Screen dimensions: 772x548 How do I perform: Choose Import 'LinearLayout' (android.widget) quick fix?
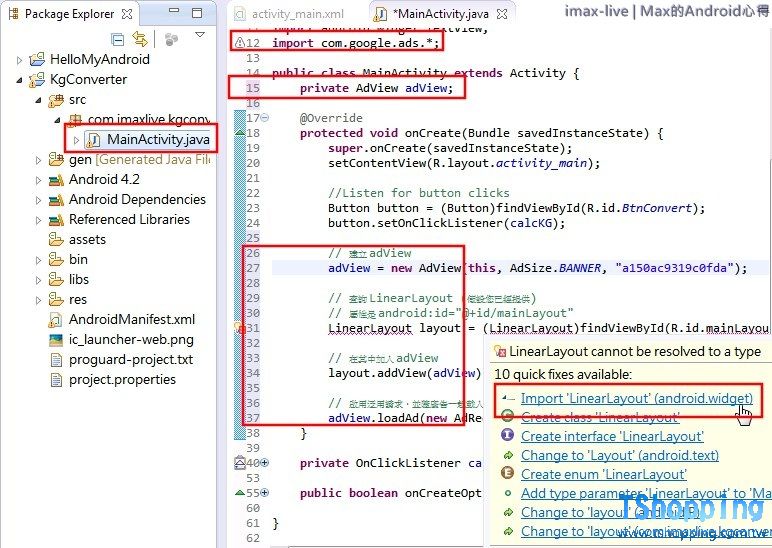coord(636,398)
